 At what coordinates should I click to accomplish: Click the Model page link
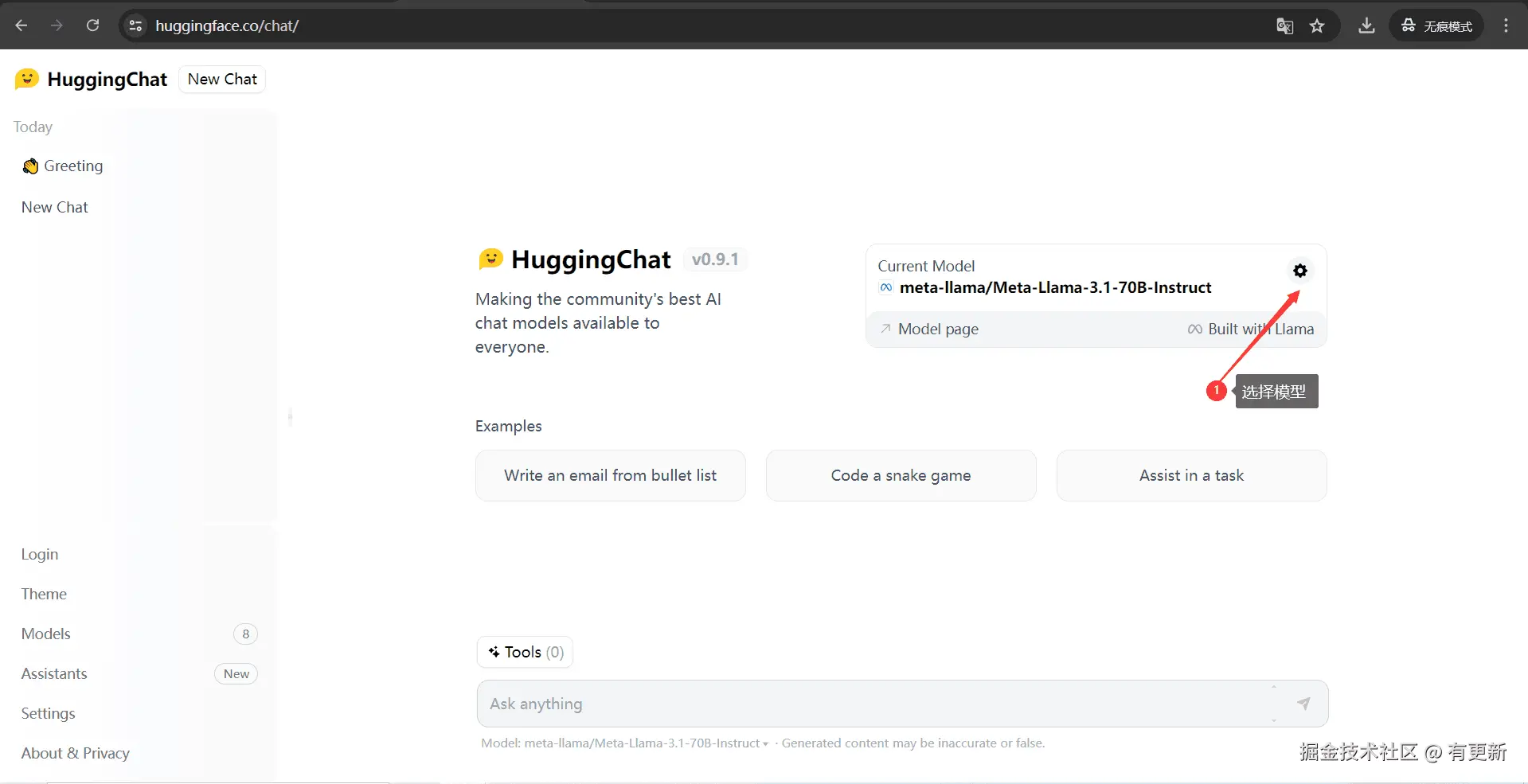[929, 329]
